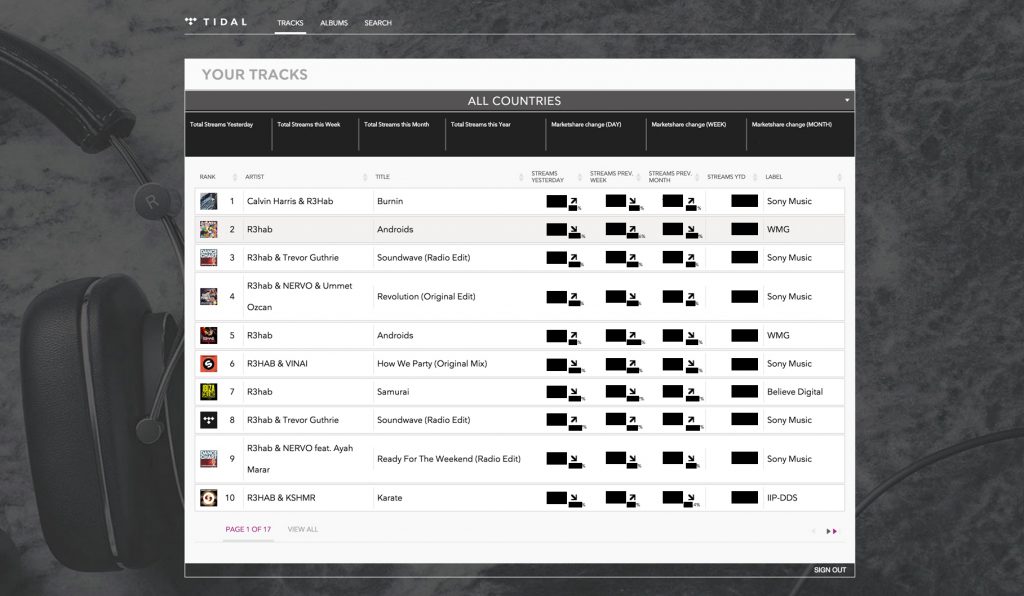This screenshot has height=596, width=1024.
Task: Click Marketshare change (DAY) stat box
Action: click(596, 134)
